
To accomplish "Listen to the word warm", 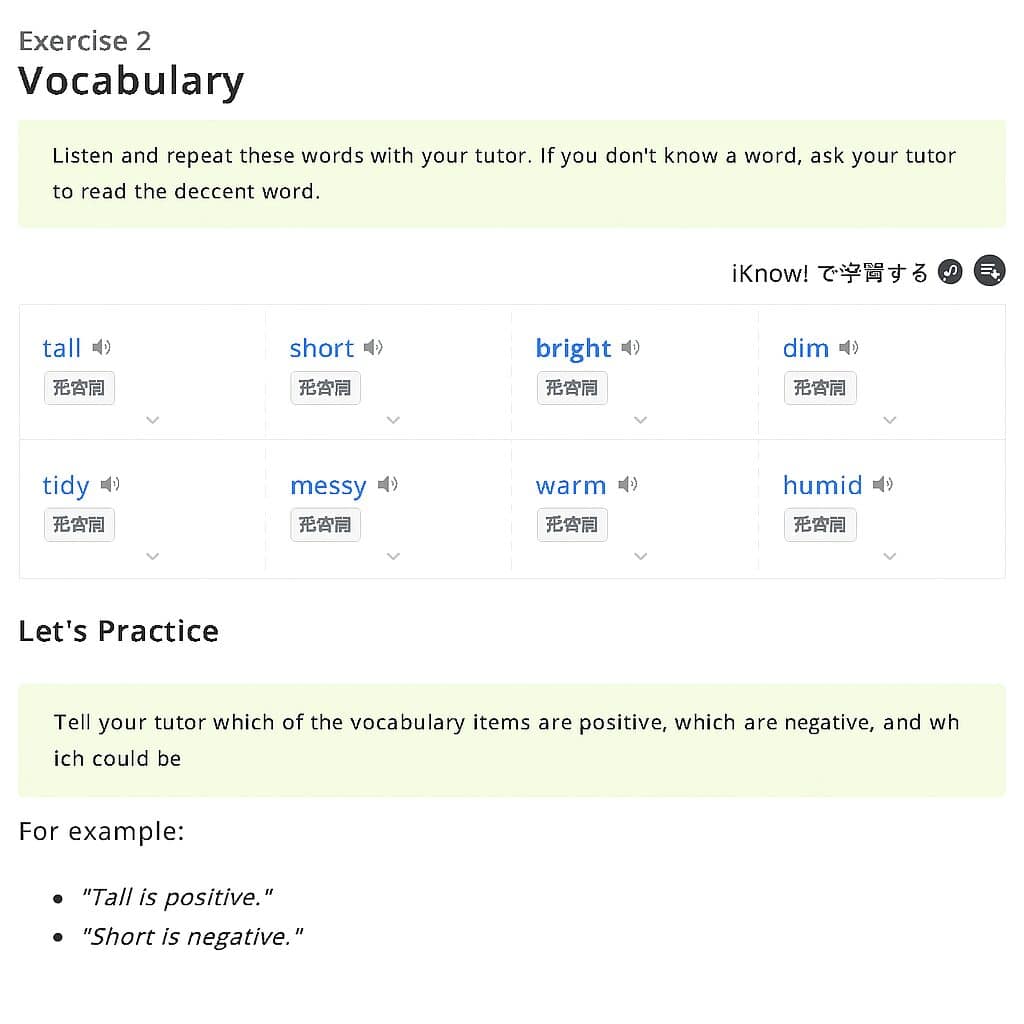I will pyautogui.click(x=627, y=485).
